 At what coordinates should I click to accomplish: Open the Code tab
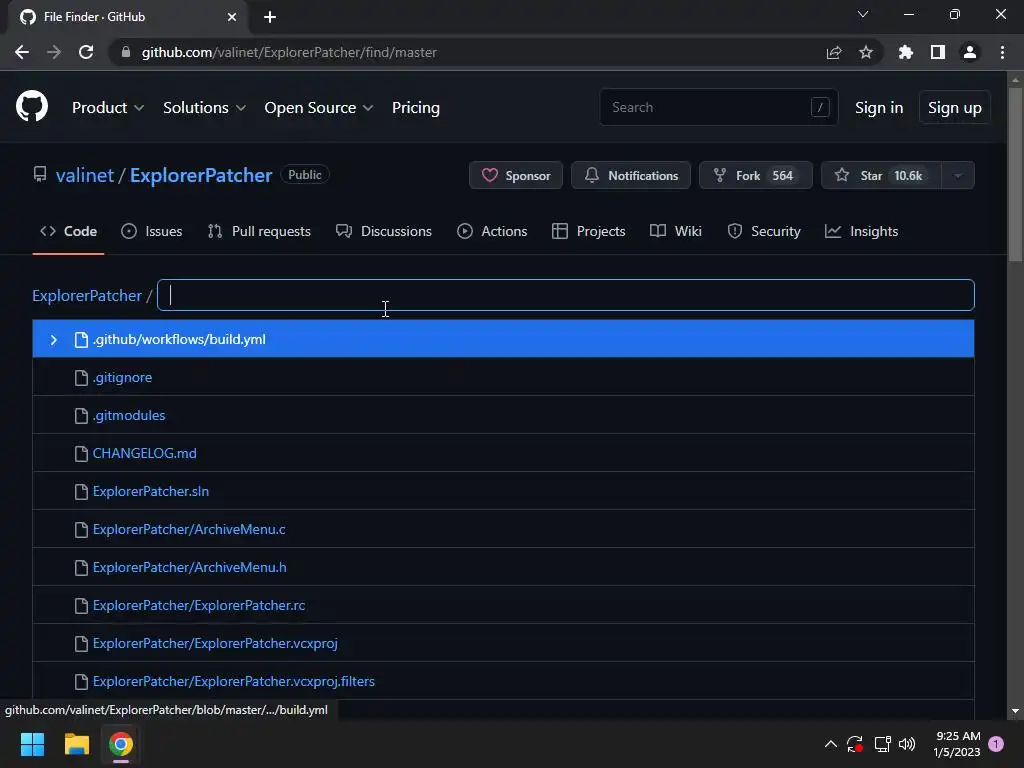point(69,231)
